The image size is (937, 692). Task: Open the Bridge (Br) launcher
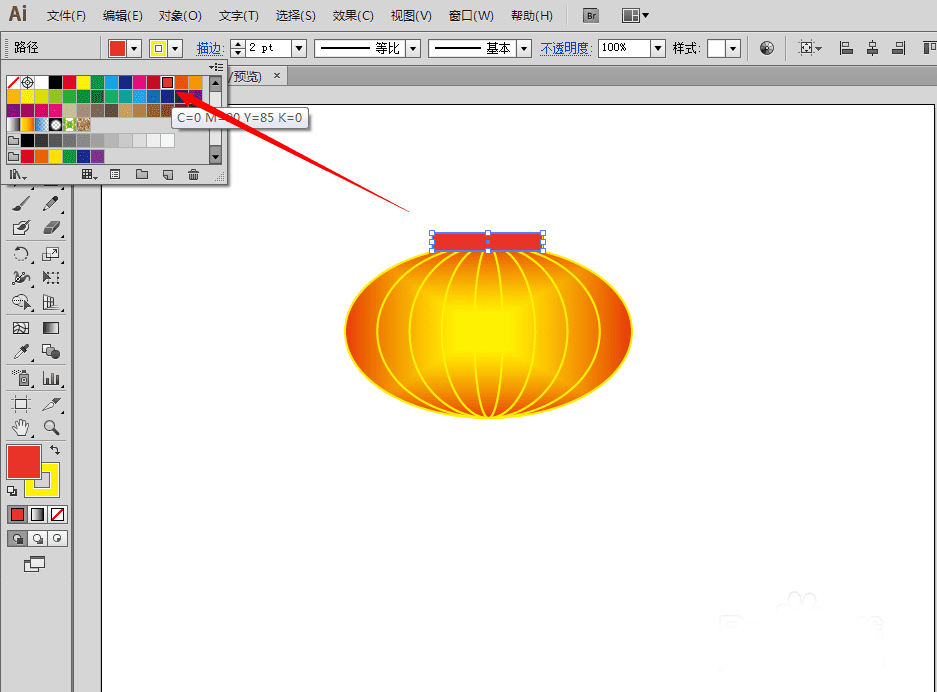[x=591, y=16]
